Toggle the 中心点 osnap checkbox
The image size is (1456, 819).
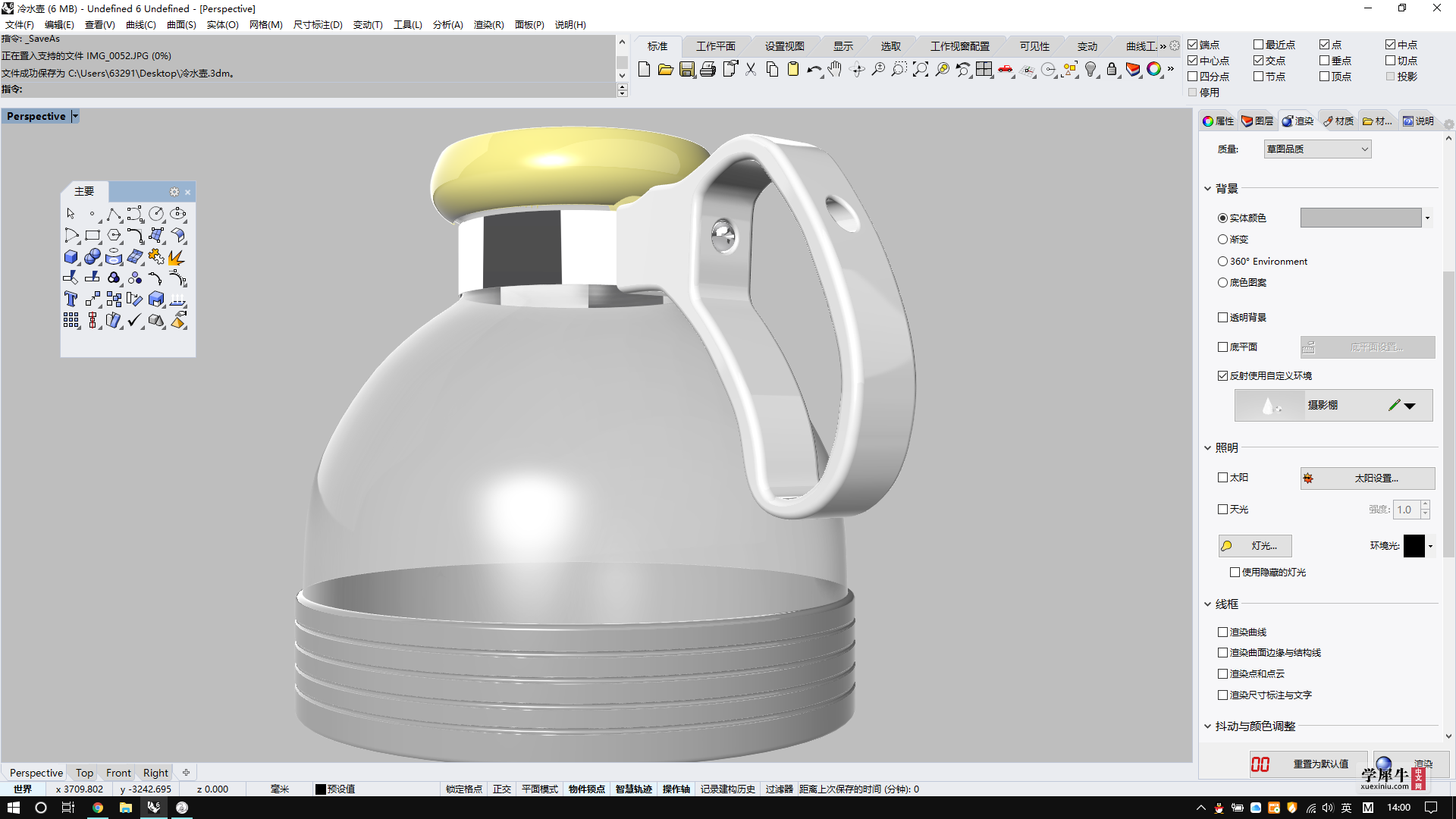[x=1193, y=61]
